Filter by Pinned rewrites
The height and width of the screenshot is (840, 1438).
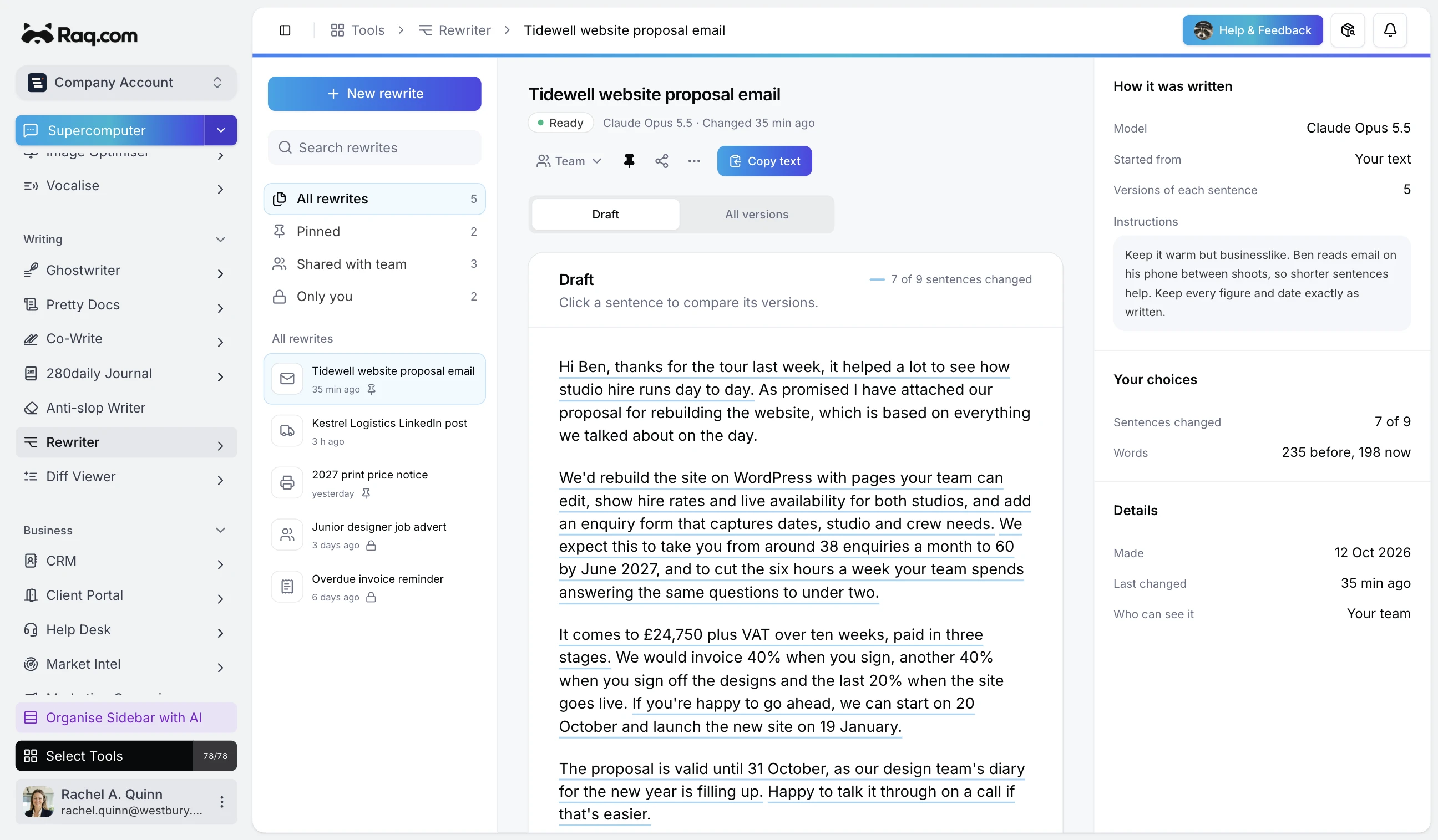point(374,231)
